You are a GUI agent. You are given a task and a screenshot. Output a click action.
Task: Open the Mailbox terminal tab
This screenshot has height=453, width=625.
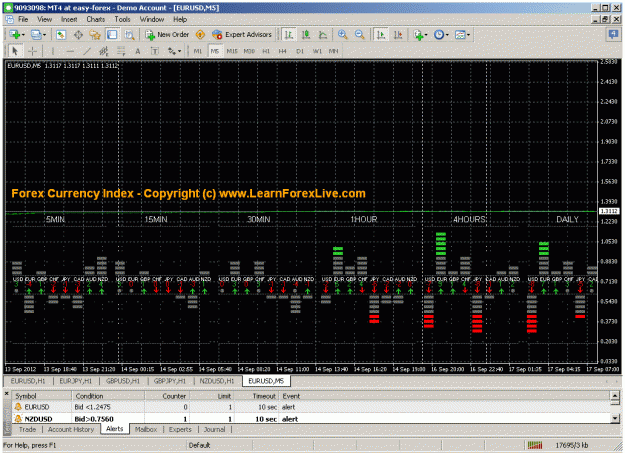146,429
